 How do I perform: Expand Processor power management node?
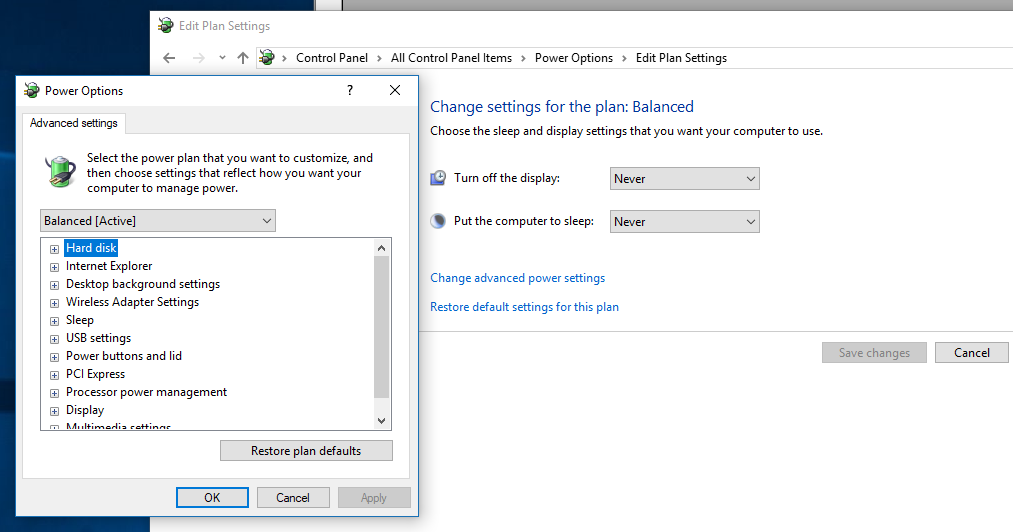(55, 392)
